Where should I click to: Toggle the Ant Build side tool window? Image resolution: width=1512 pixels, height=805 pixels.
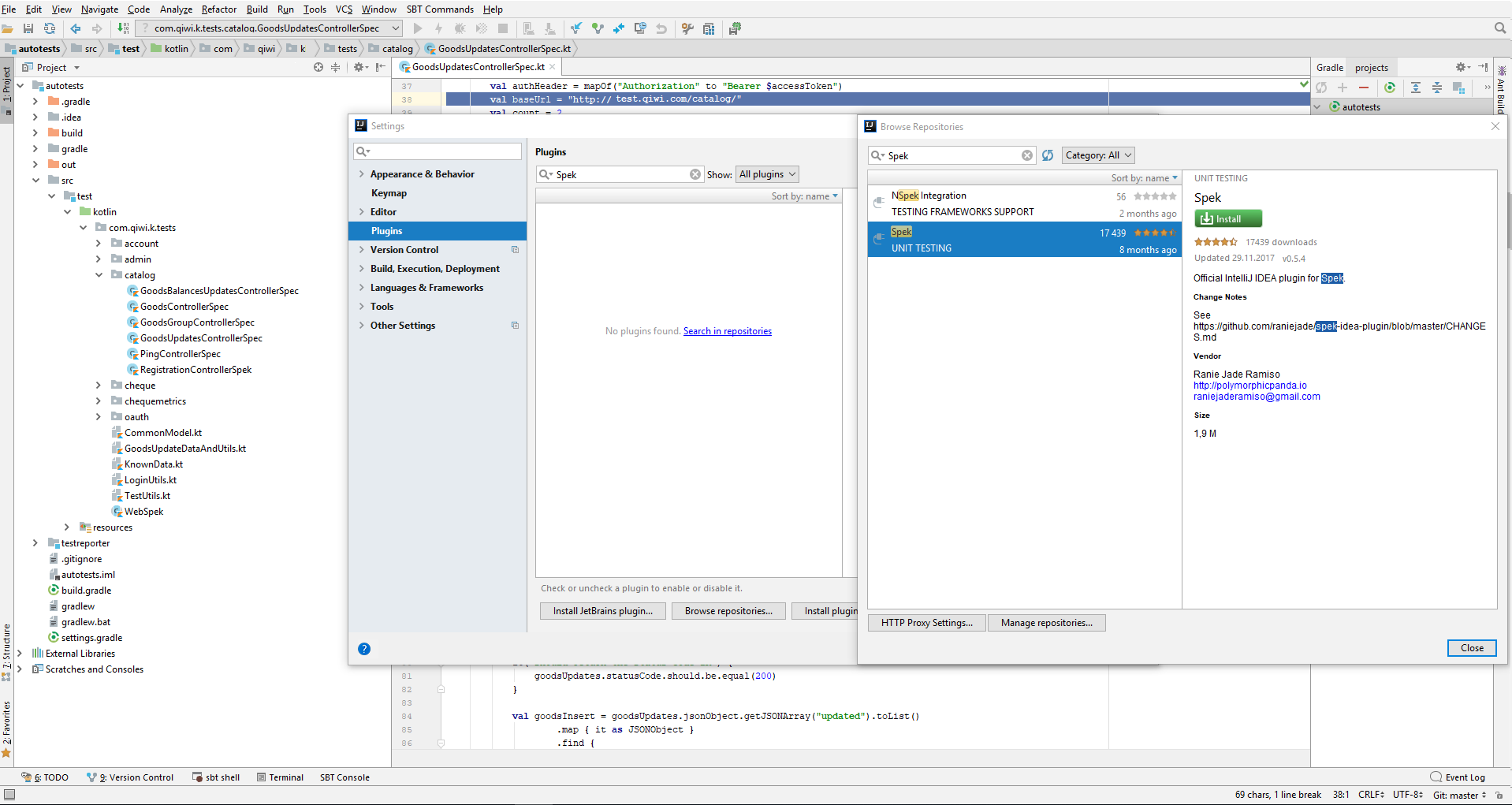tap(1501, 91)
